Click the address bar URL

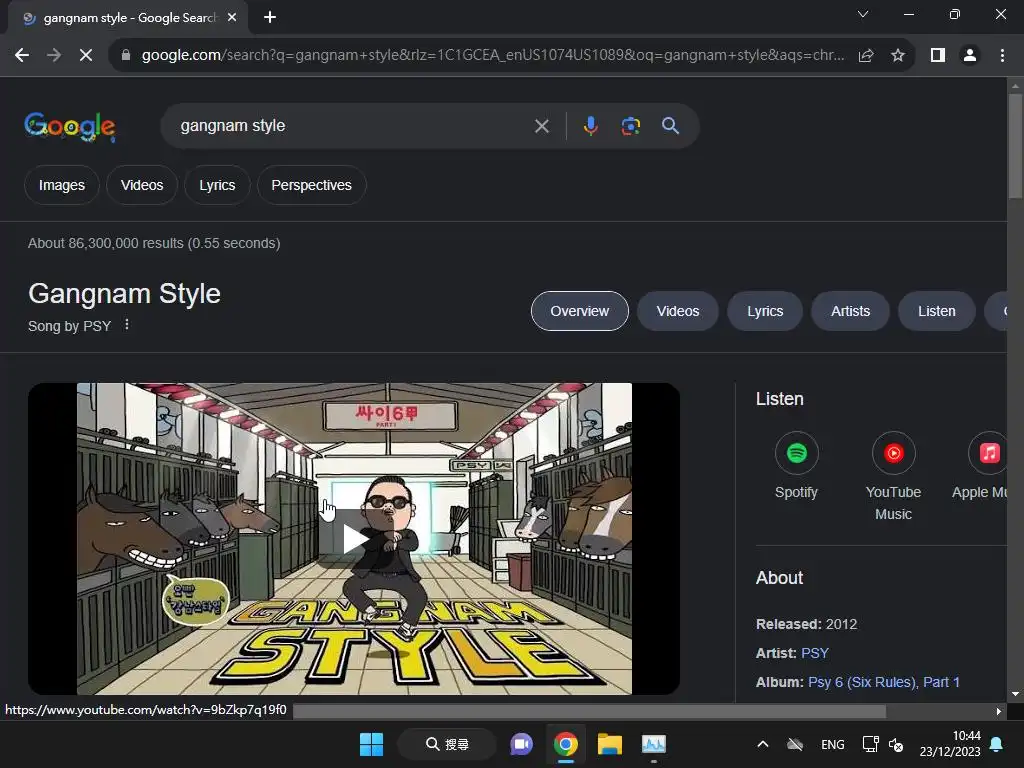tap(492, 56)
